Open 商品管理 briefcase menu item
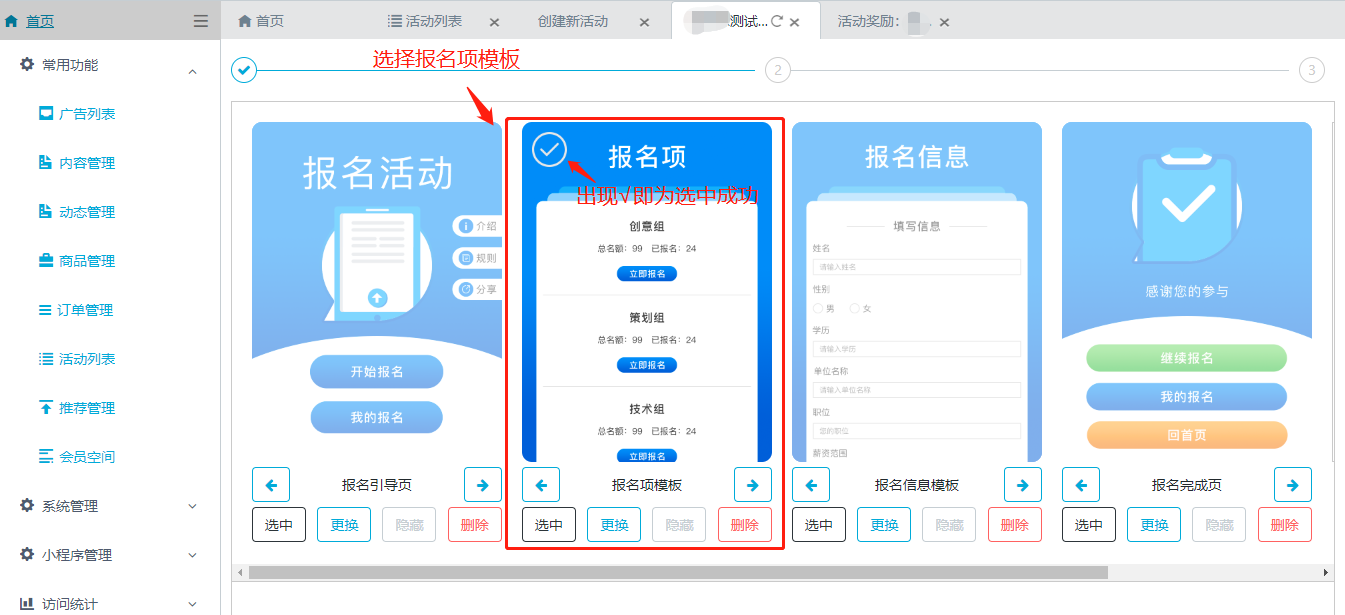The height and width of the screenshot is (615, 1345). pyautogui.click(x=86, y=261)
